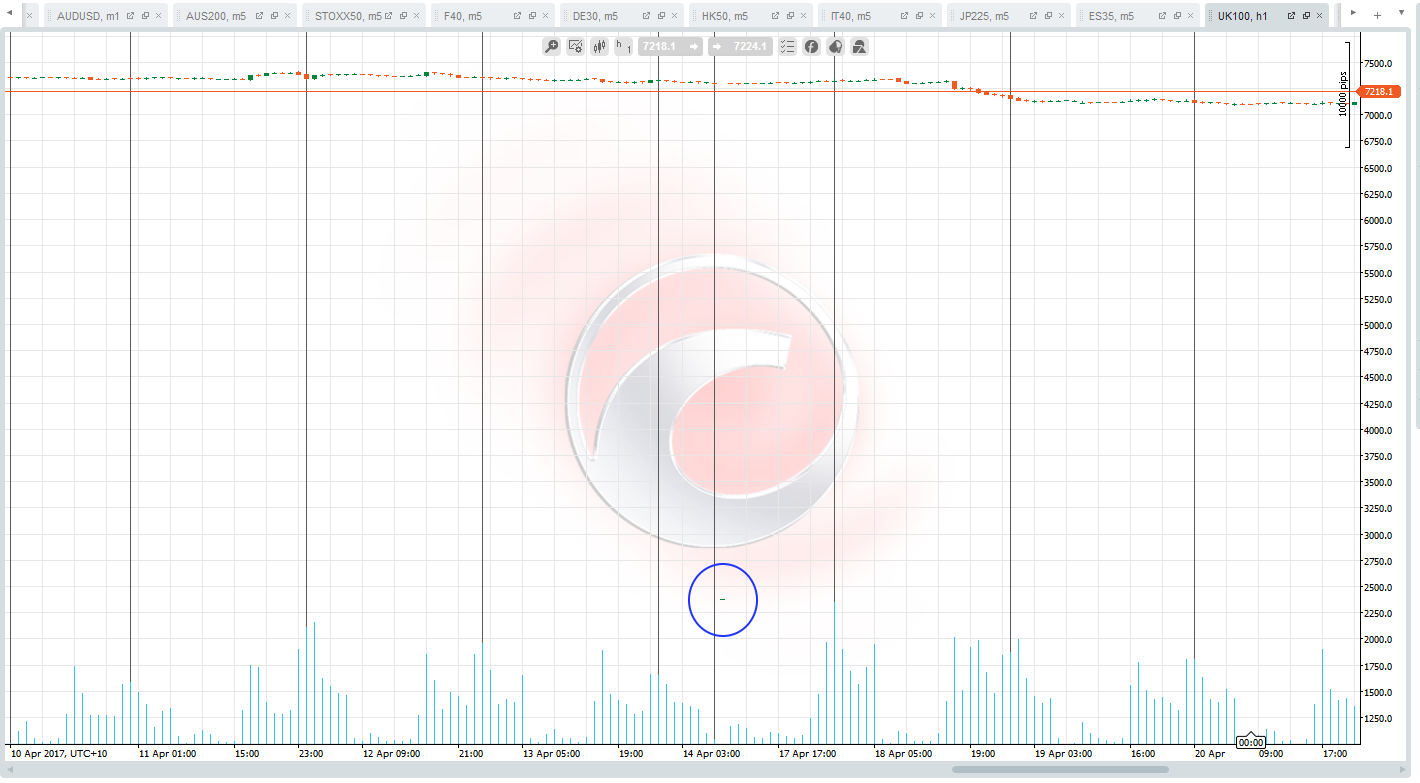Close the F40, m5 tab
The image size is (1420, 783).
click(545, 16)
